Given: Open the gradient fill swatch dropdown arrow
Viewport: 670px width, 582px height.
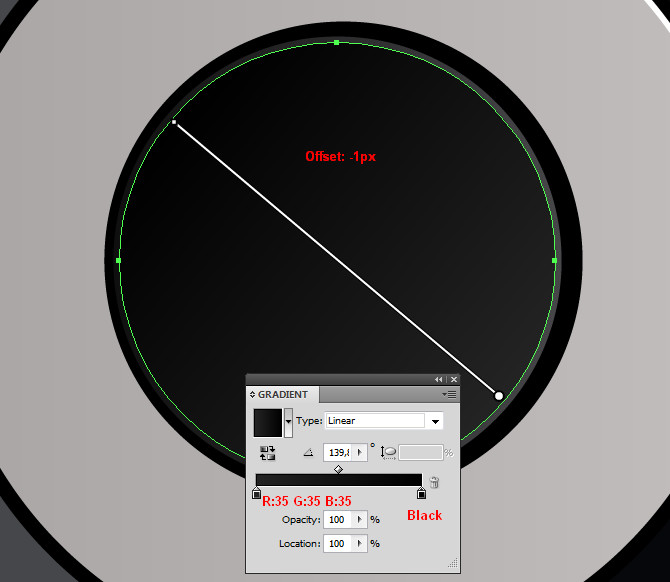Looking at the screenshot, I should coord(288,422).
